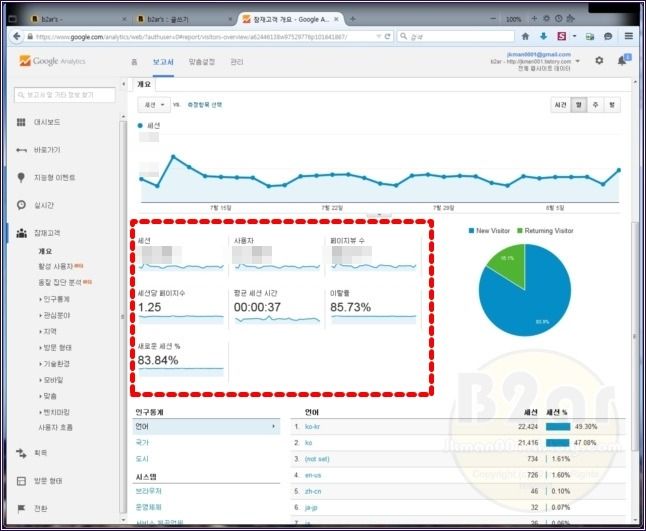This screenshot has width=646, height=531.
Task: Click the Shortcuts (바로가기) arrow icon
Action: click(x=21, y=150)
